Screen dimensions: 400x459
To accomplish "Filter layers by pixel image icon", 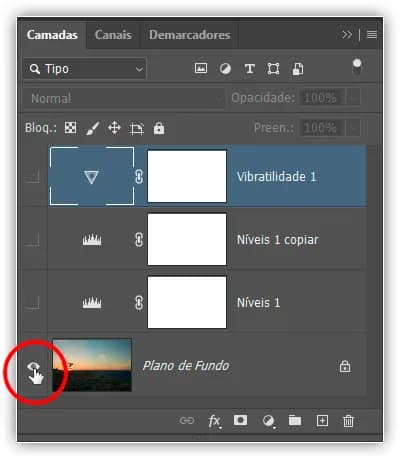I will 201,68.
